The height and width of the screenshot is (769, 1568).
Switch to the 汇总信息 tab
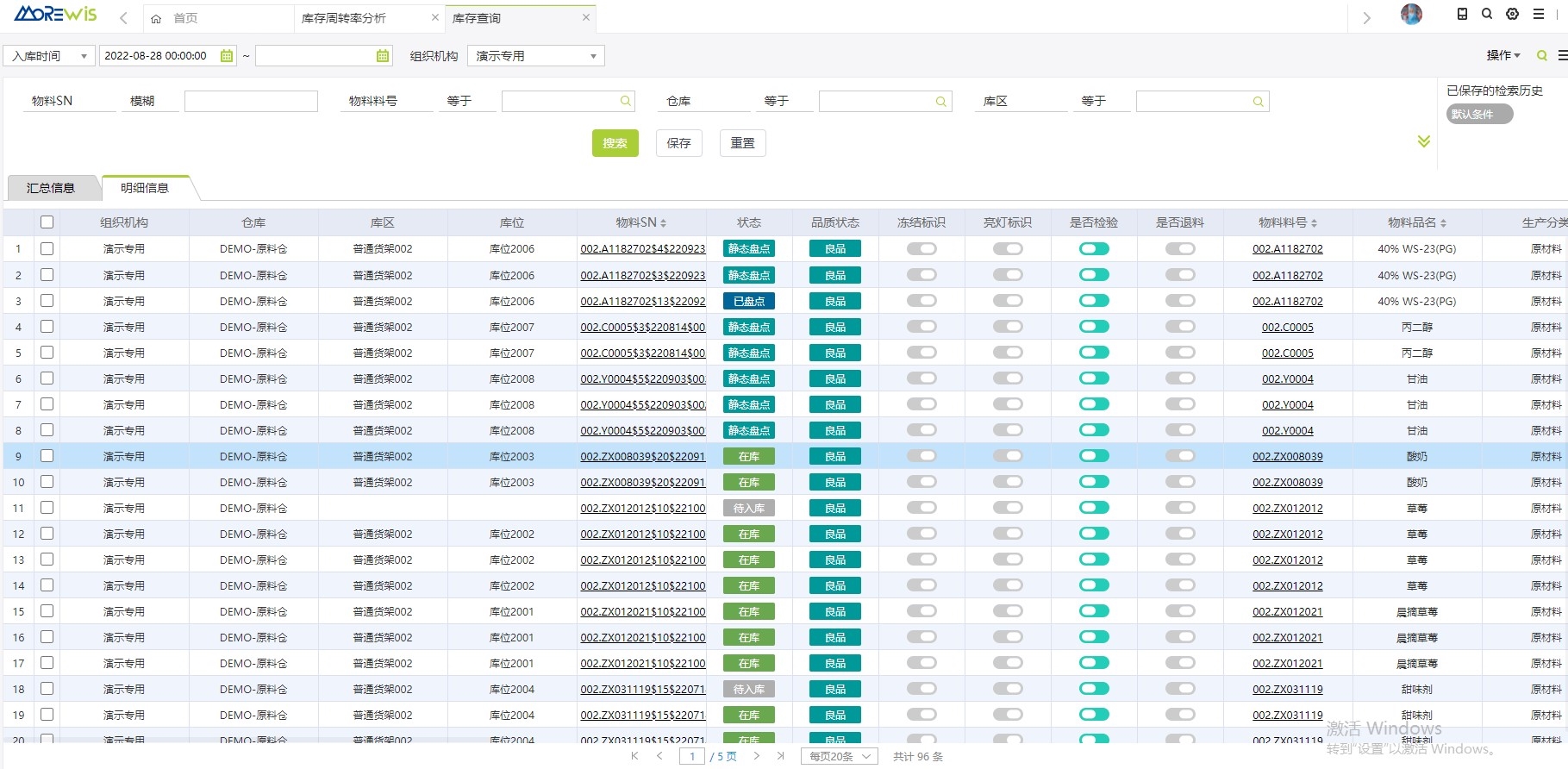click(x=51, y=188)
